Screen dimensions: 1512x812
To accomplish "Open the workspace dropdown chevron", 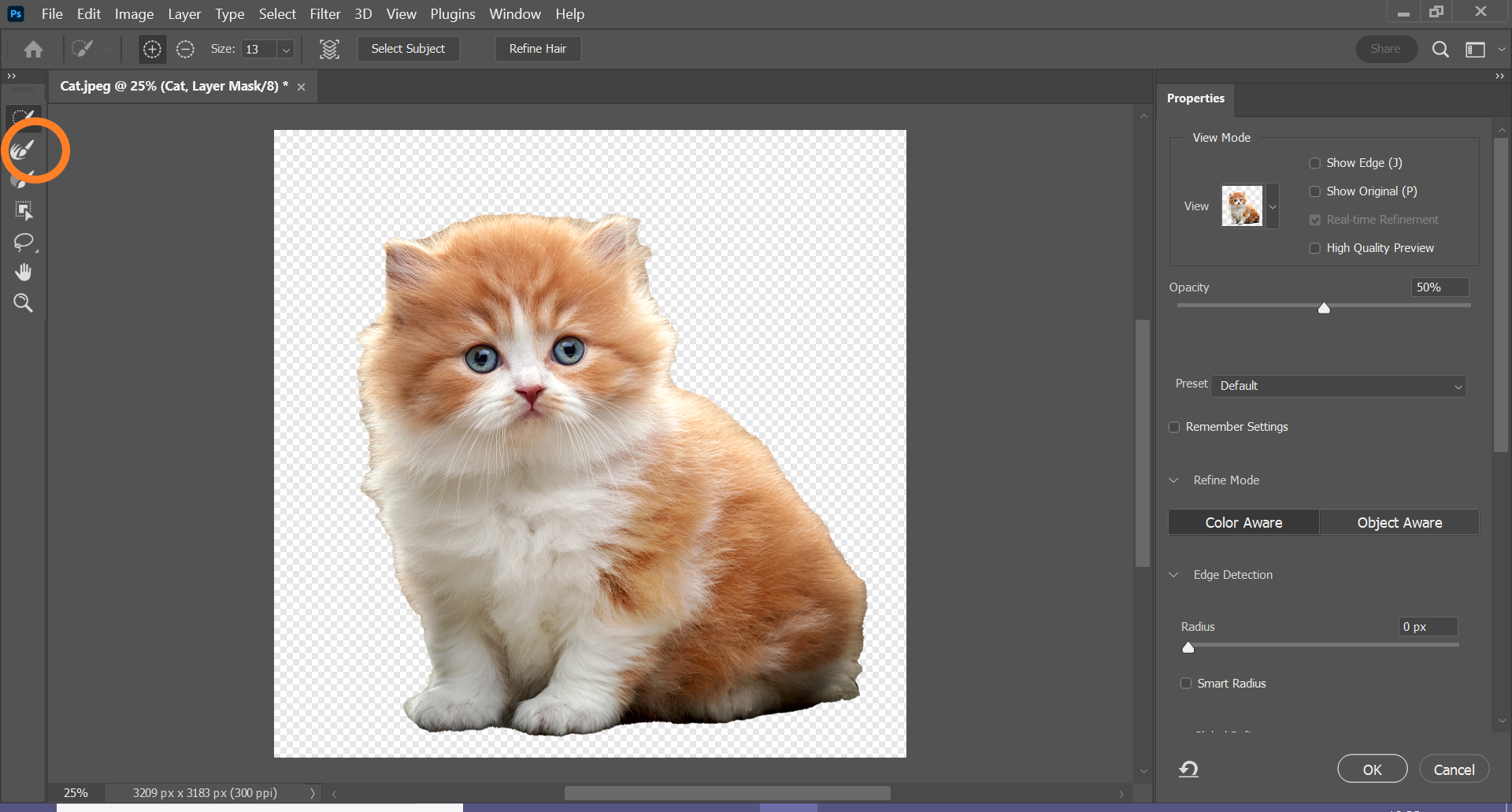I will (x=1501, y=49).
